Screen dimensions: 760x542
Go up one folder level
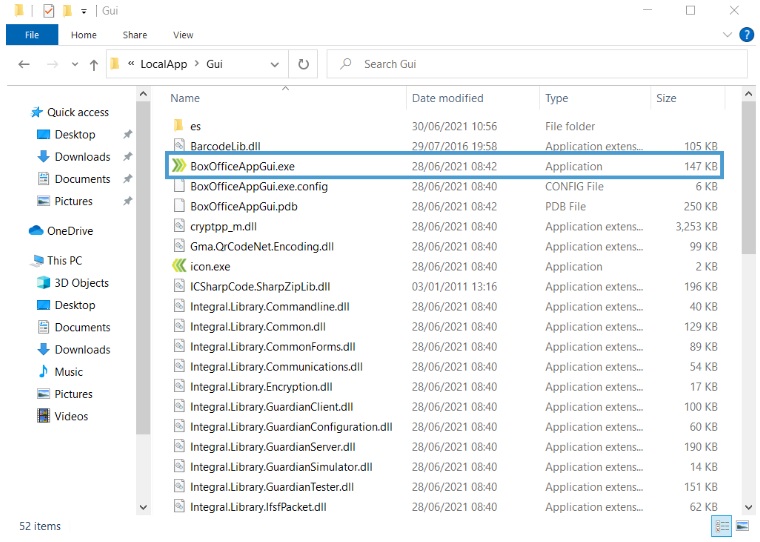(94, 64)
